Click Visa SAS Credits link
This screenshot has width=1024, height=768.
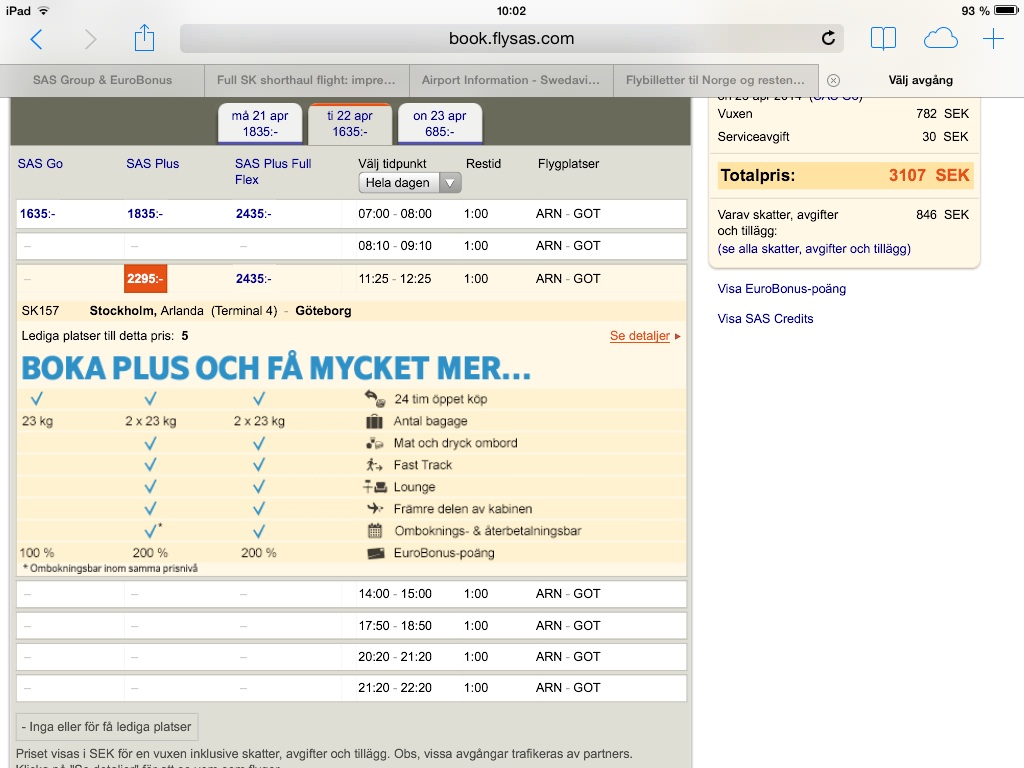click(765, 319)
